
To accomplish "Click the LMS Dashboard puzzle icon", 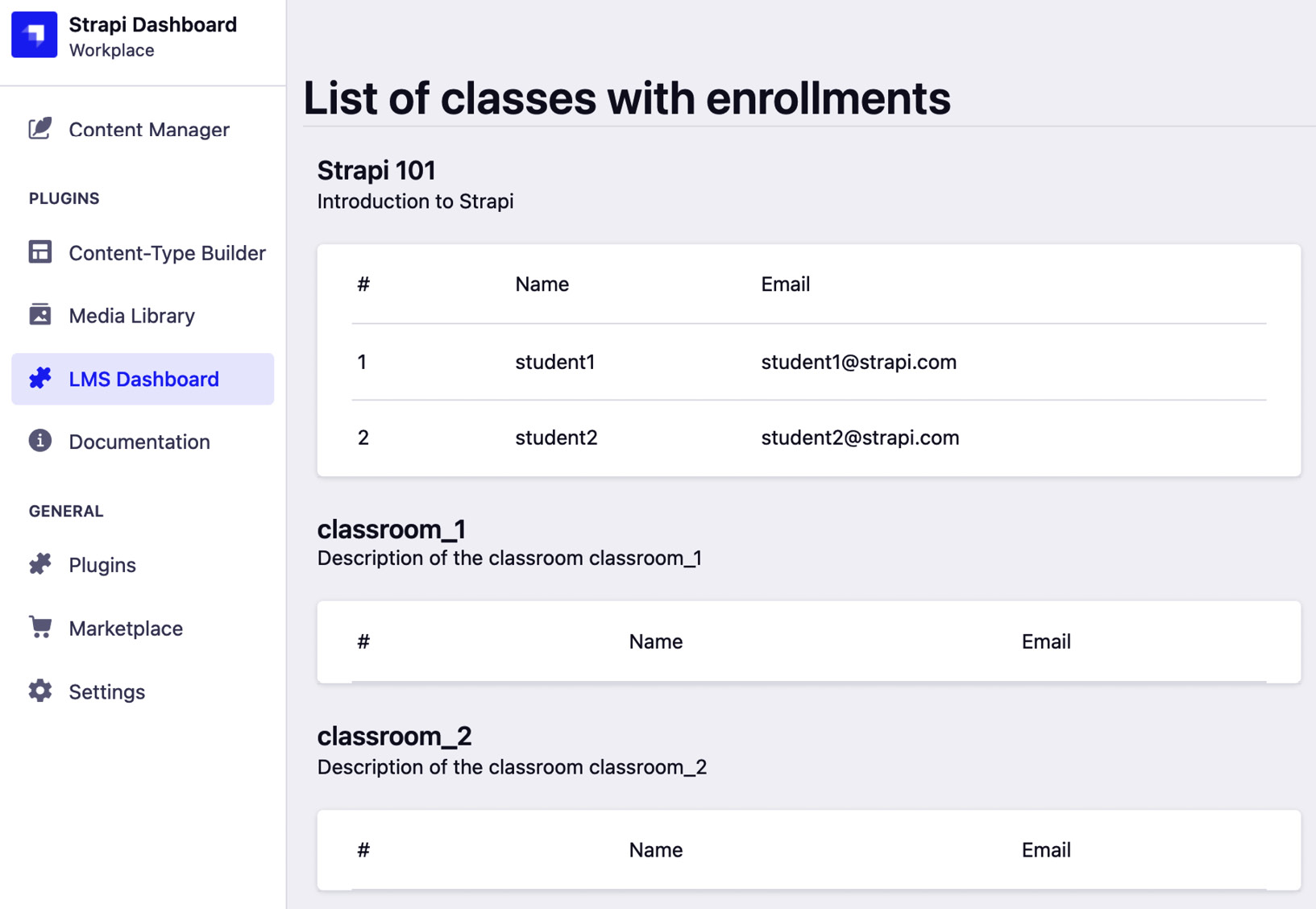I will pos(40,378).
